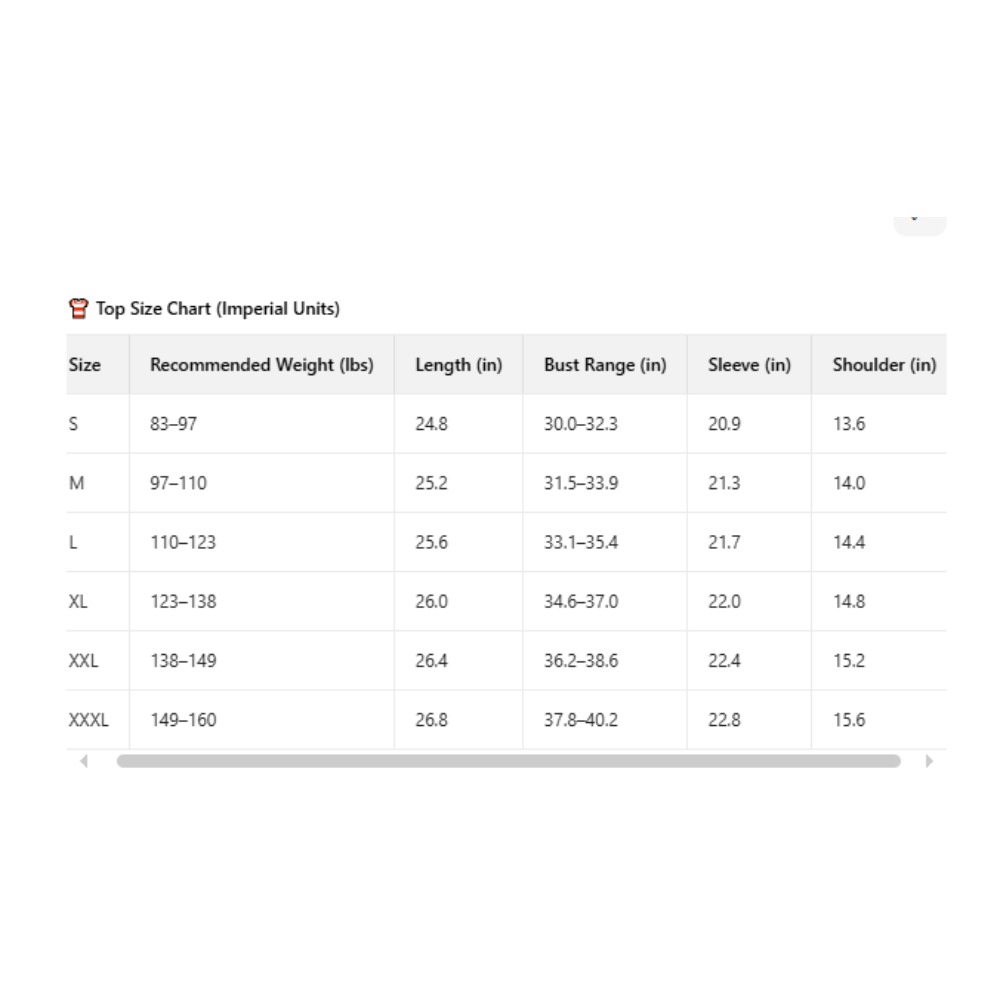Click the Bust Range (in) column header
This screenshot has width=1000, height=1000.
coord(605,365)
